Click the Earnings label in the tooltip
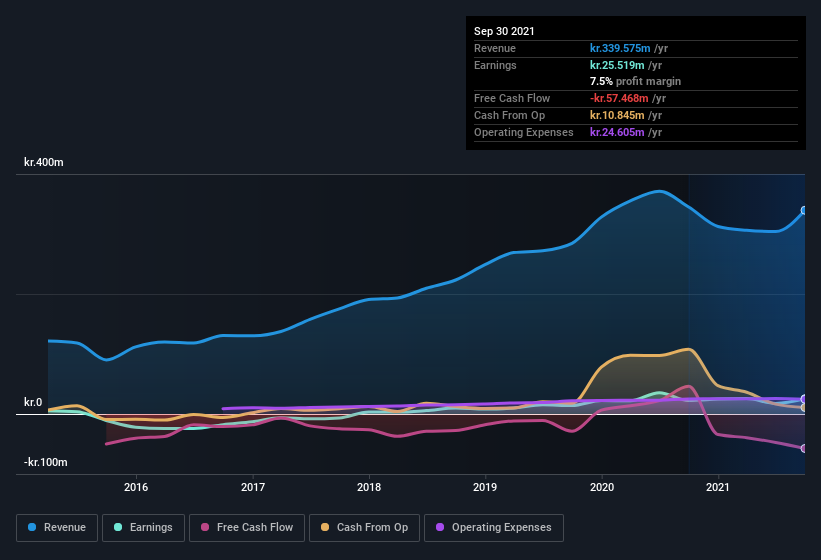 pos(495,65)
